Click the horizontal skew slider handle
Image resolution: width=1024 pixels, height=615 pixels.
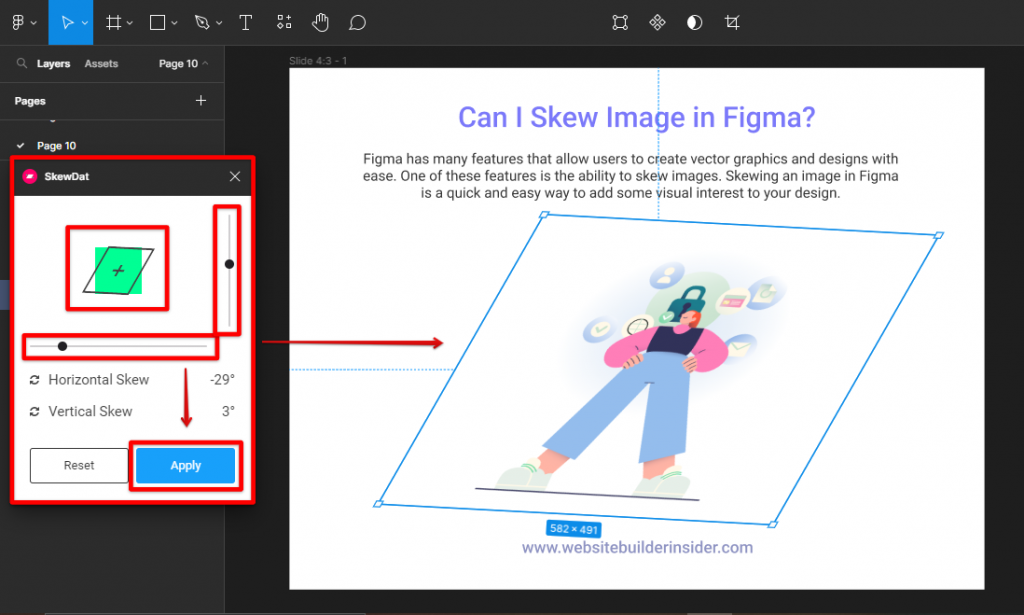62,346
